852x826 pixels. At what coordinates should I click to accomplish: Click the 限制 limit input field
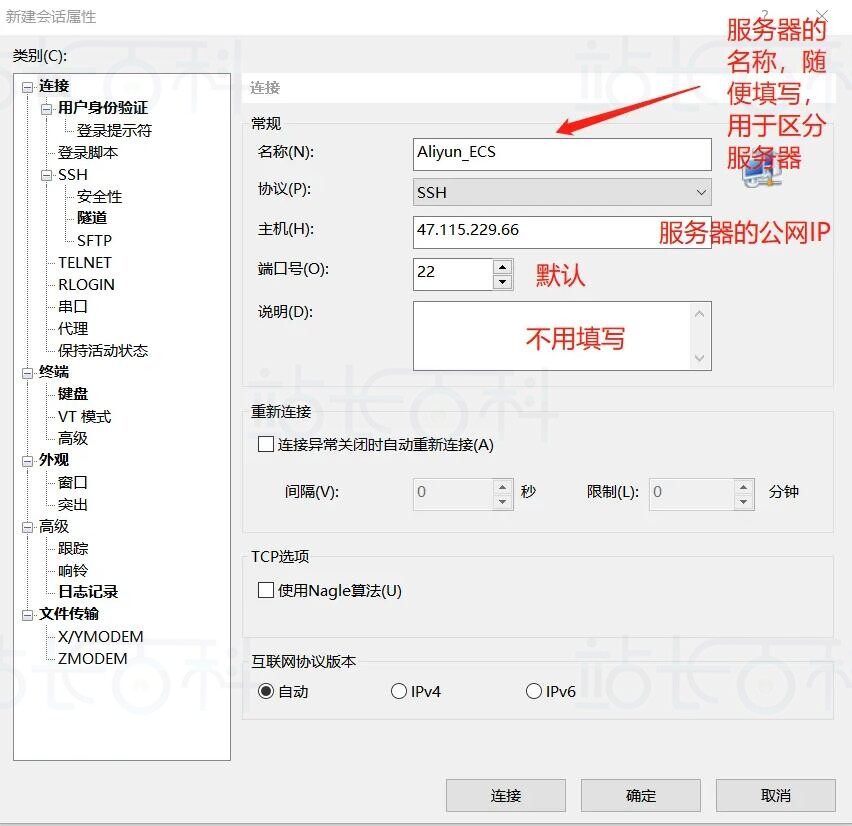(x=691, y=494)
